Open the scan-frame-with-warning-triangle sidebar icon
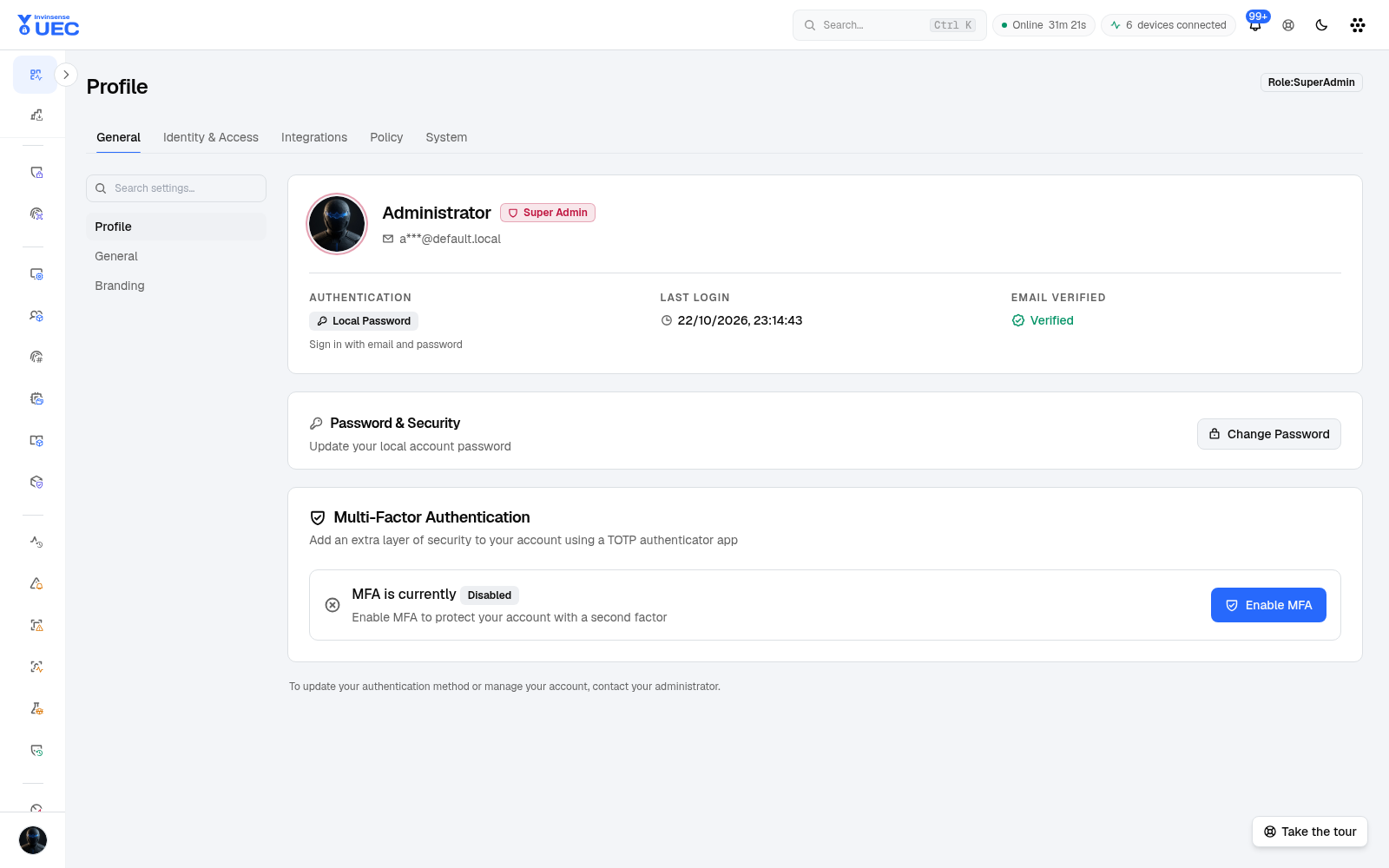The height and width of the screenshot is (868, 1389). point(36,625)
